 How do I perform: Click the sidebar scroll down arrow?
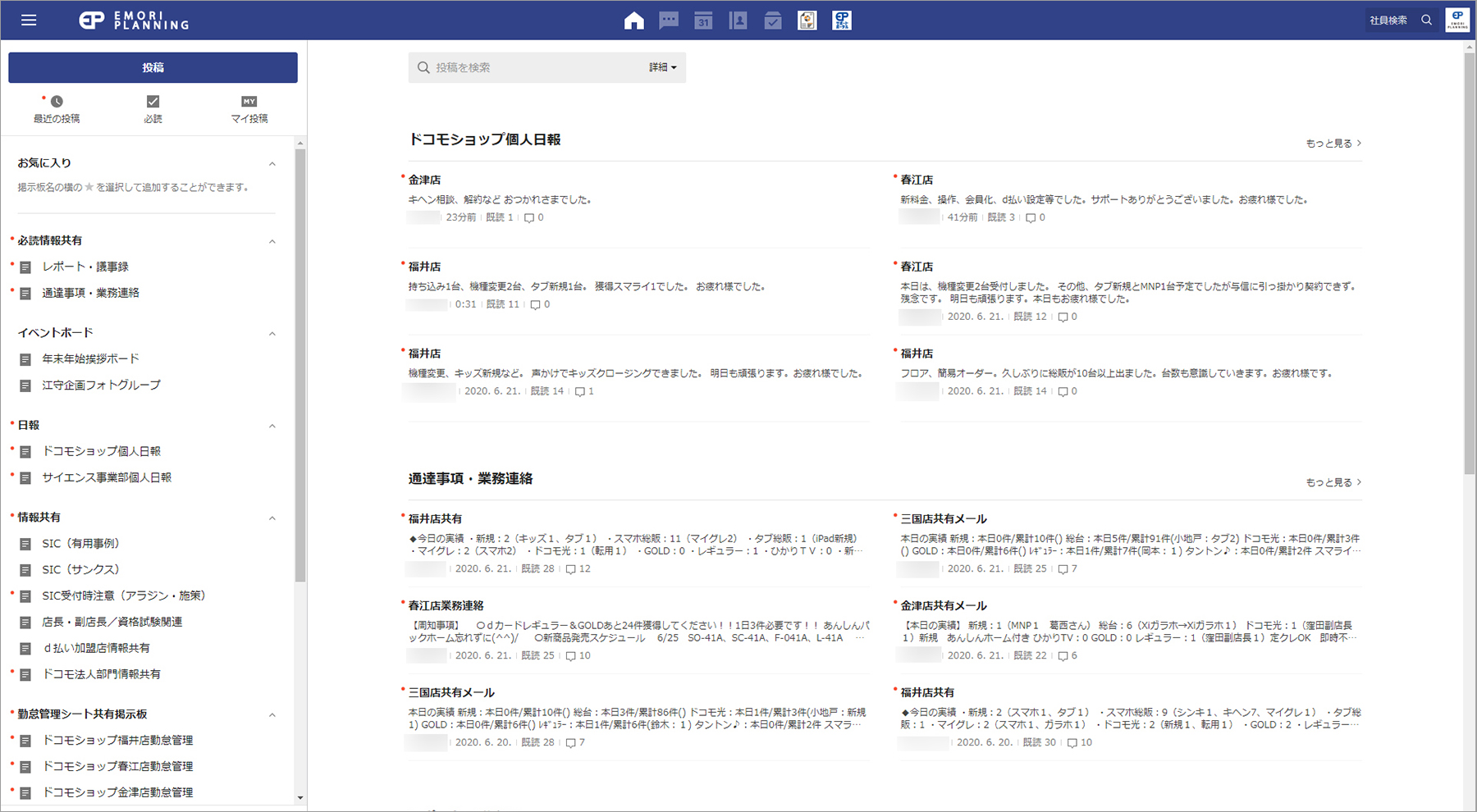pos(300,797)
